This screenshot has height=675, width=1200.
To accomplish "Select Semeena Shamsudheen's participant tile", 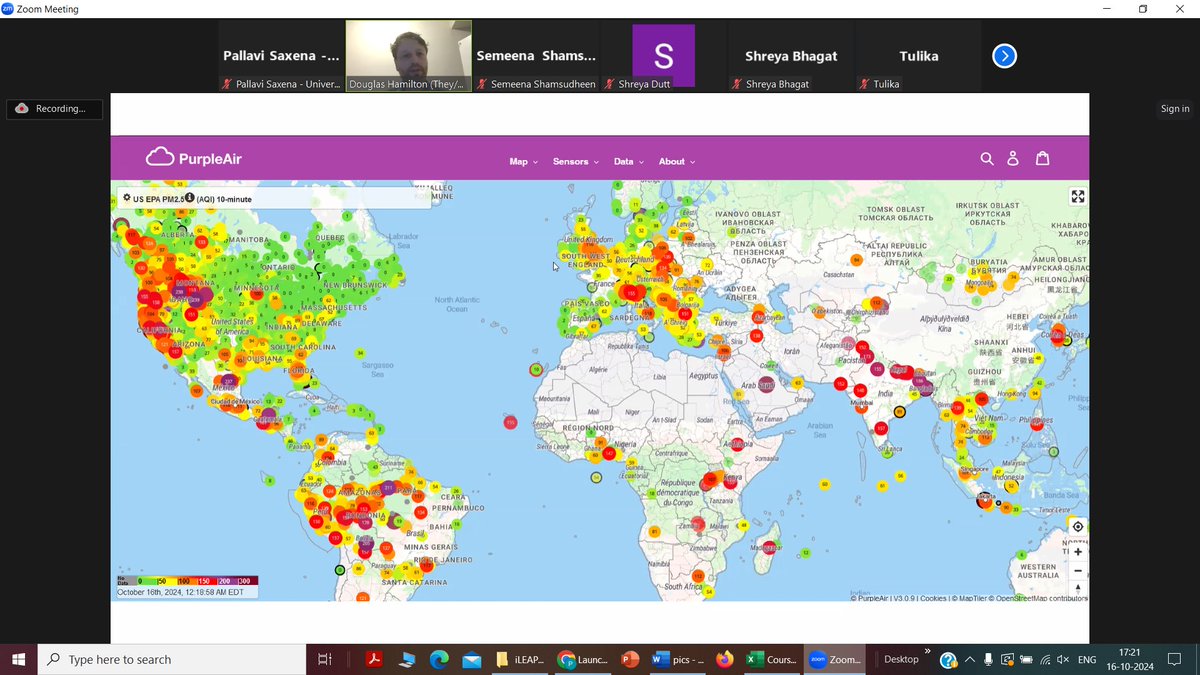I will [x=536, y=56].
